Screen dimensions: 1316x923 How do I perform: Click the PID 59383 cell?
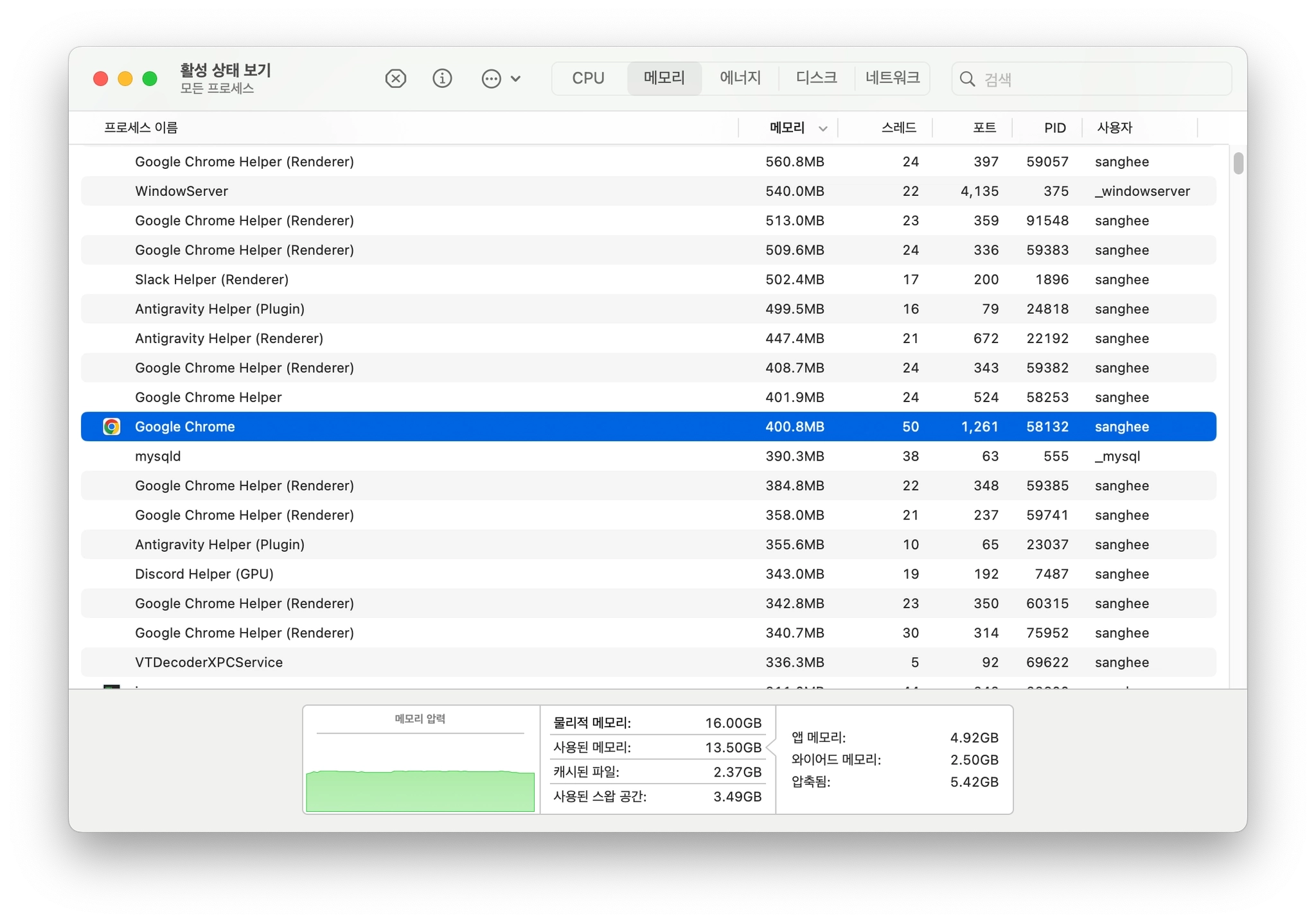click(1047, 251)
